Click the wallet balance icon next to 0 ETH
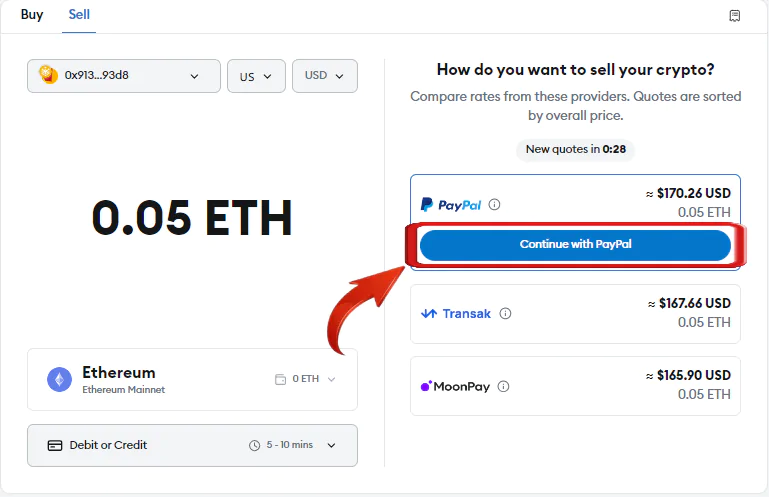 click(x=280, y=379)
